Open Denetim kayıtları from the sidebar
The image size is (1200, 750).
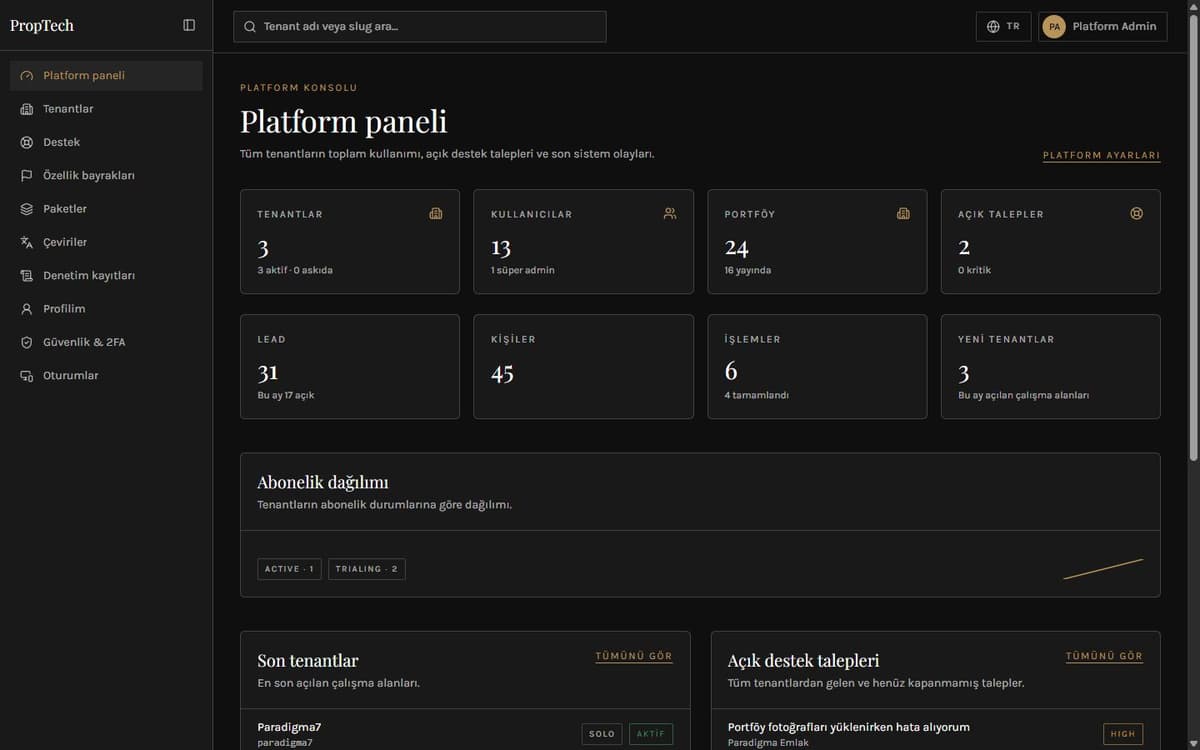tap(106, 276)
